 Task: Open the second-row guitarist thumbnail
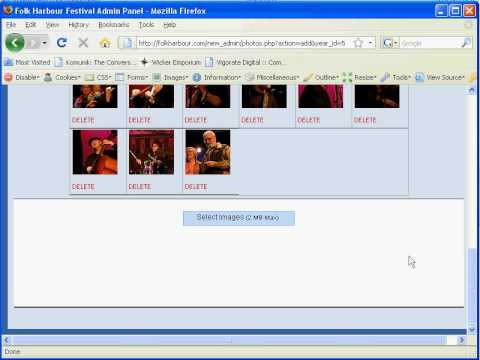tap(151, 152)
